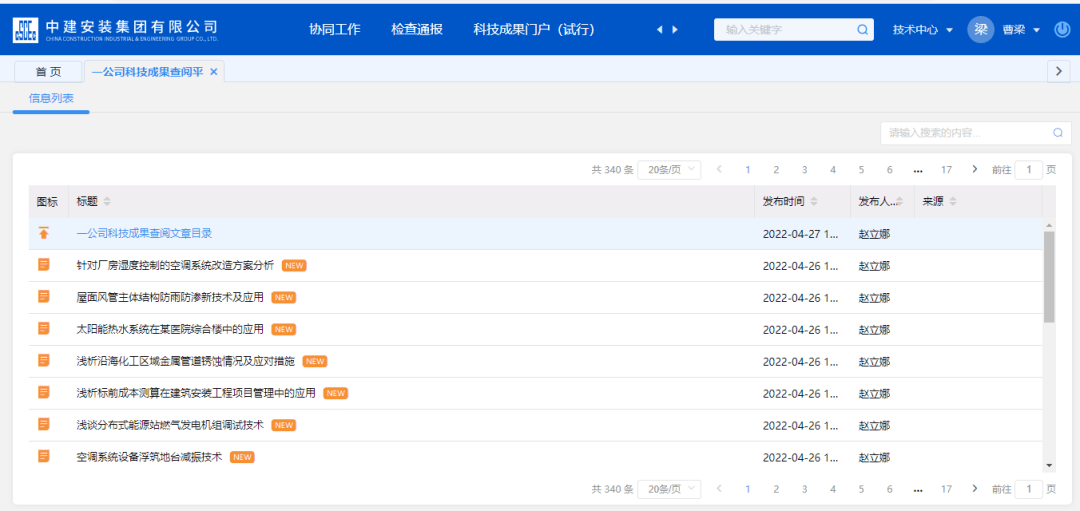Open the 协同工作 menu
This screenshot has width=1080, height=511.
[x=334, y=30]
